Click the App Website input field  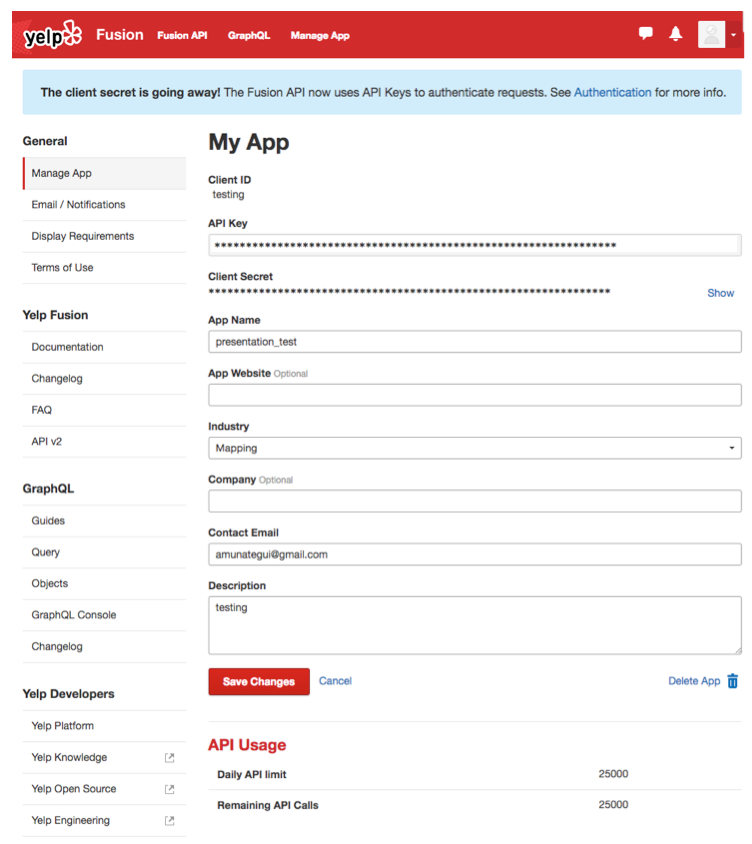[475, 395]
